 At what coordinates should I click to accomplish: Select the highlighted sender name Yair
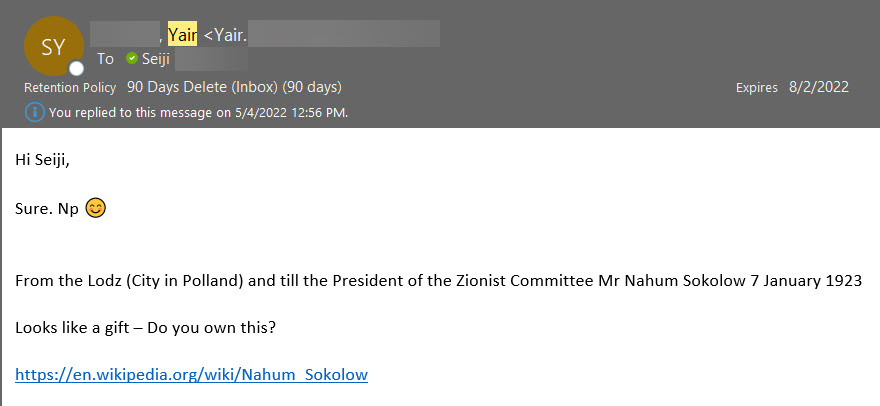183,36
